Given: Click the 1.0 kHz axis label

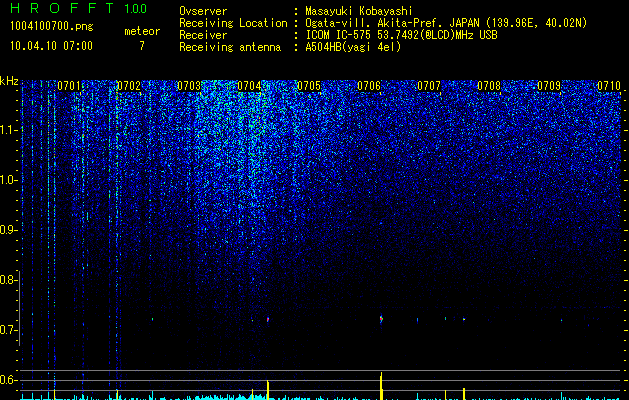Looking at the screenshot, I should pyautogui.click(x=9, y=180).
